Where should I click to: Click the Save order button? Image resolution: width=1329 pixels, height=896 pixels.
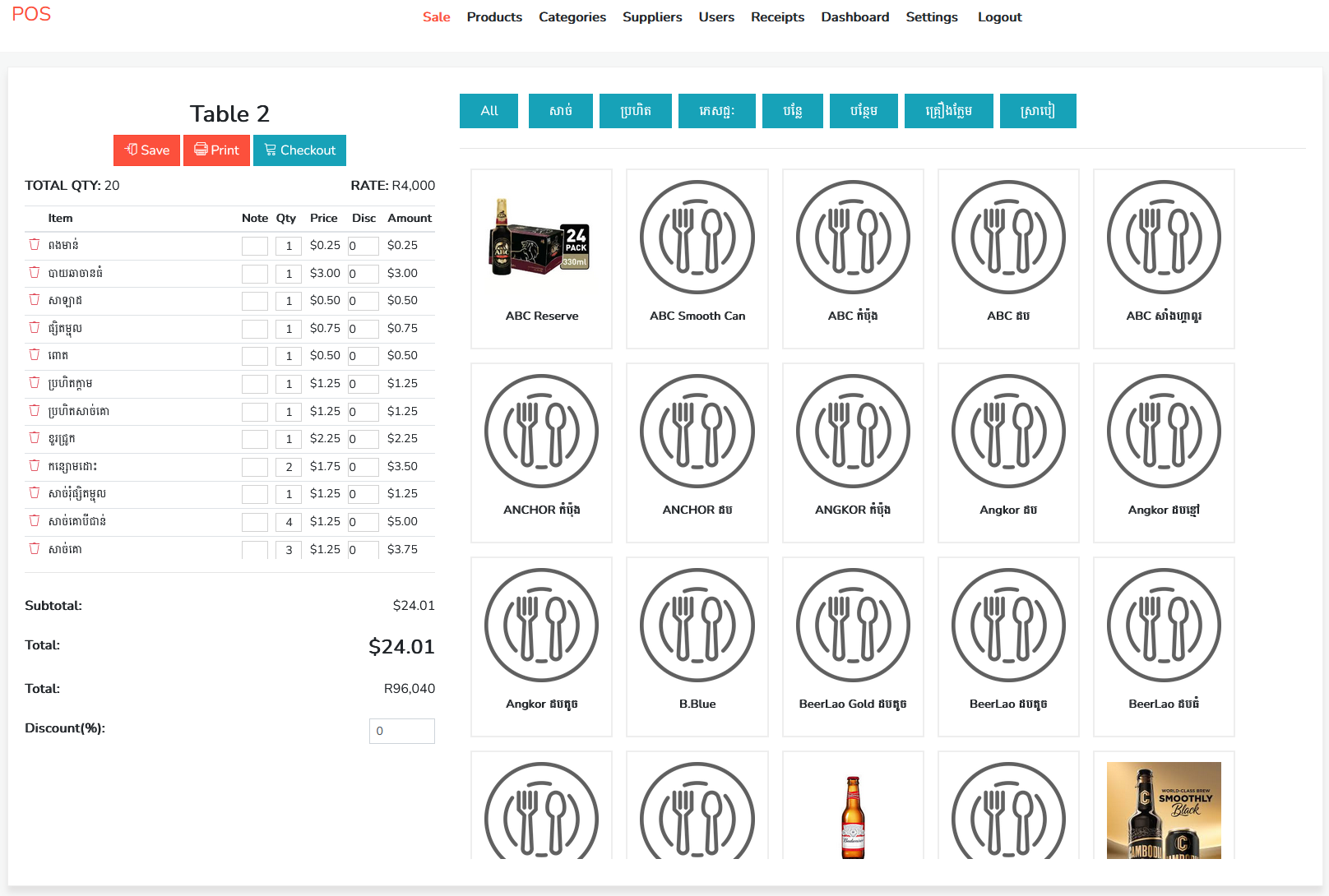point(146,150)
